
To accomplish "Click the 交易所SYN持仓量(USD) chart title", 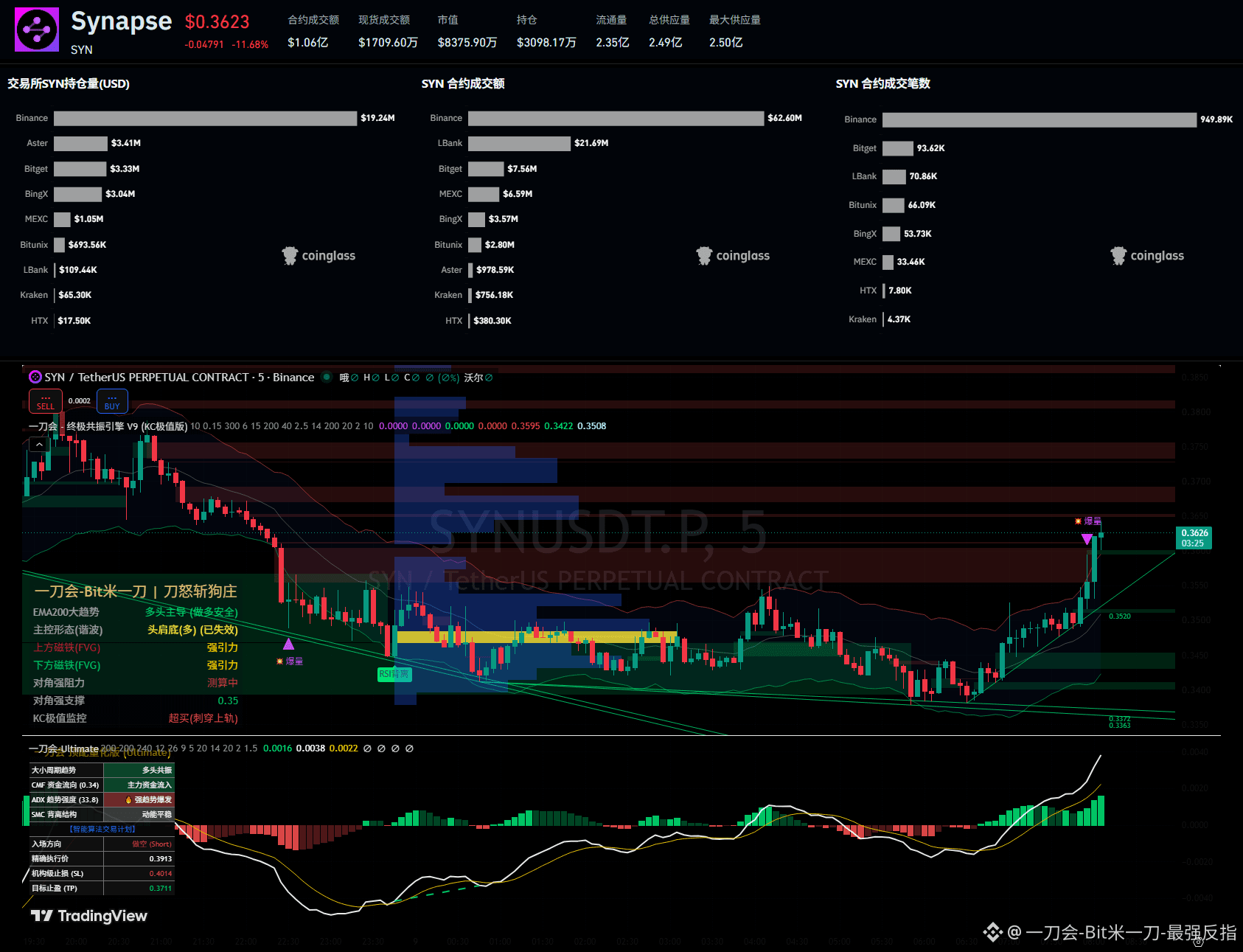I will click(x=69, y=84).
